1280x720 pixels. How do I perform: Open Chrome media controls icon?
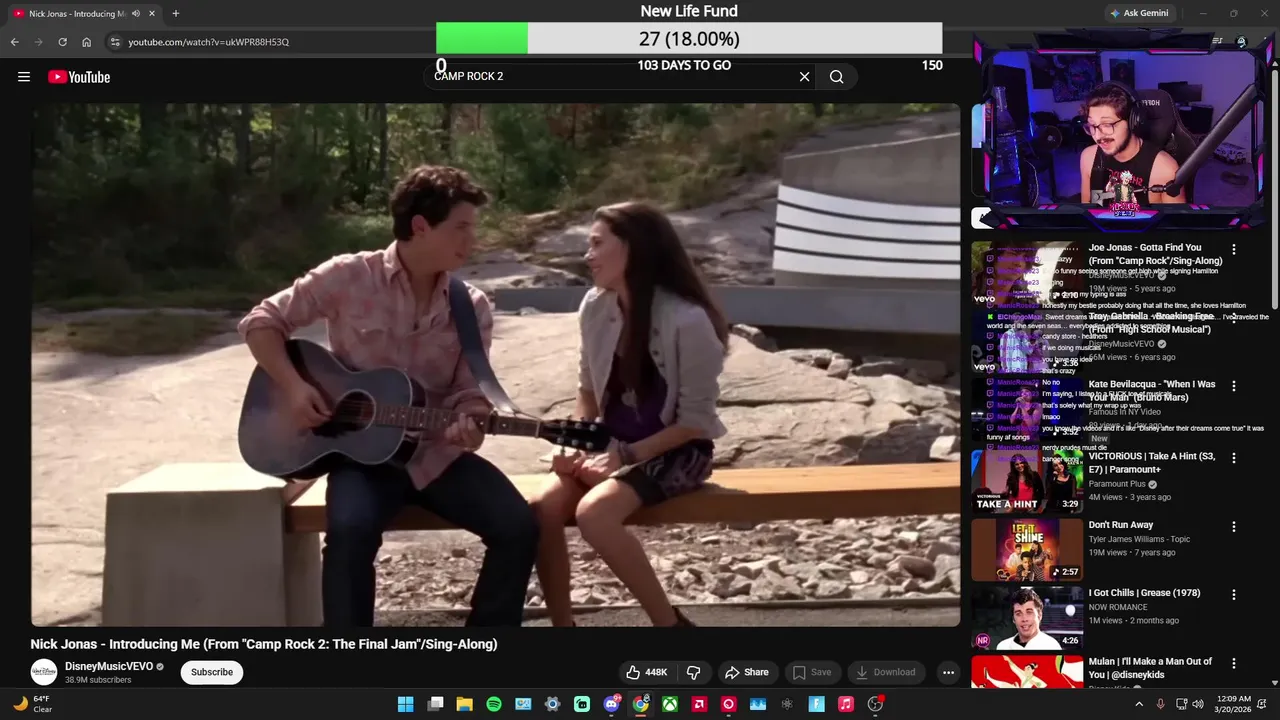(1217, 42)
